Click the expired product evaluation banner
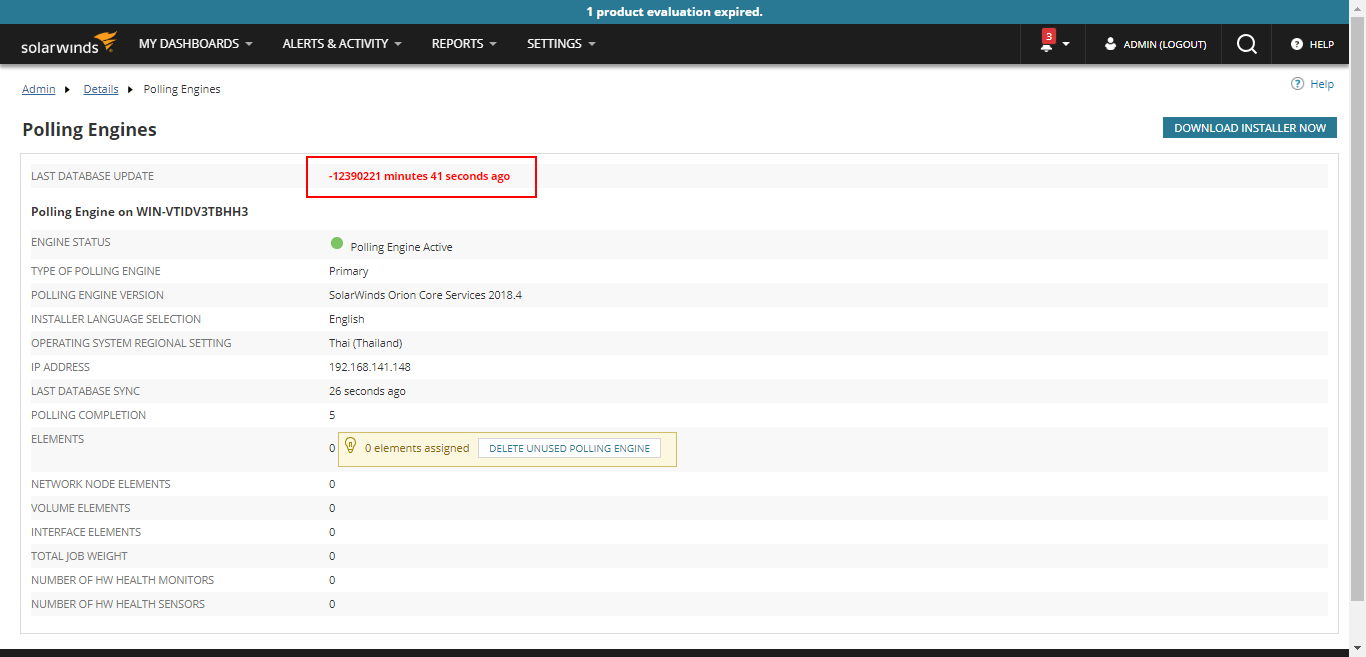Viewport: 1366px width, 657px height. (675, 12)
